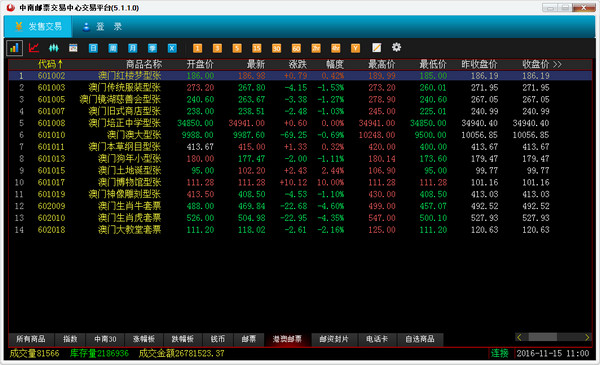Click the 登录 login button
Image resolution: width=600 pixels, height=365 pixels.
102,26
